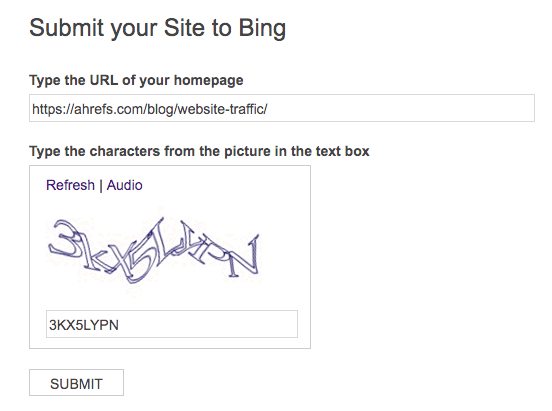Click the distorted 'N' in the captcha image

243,257
